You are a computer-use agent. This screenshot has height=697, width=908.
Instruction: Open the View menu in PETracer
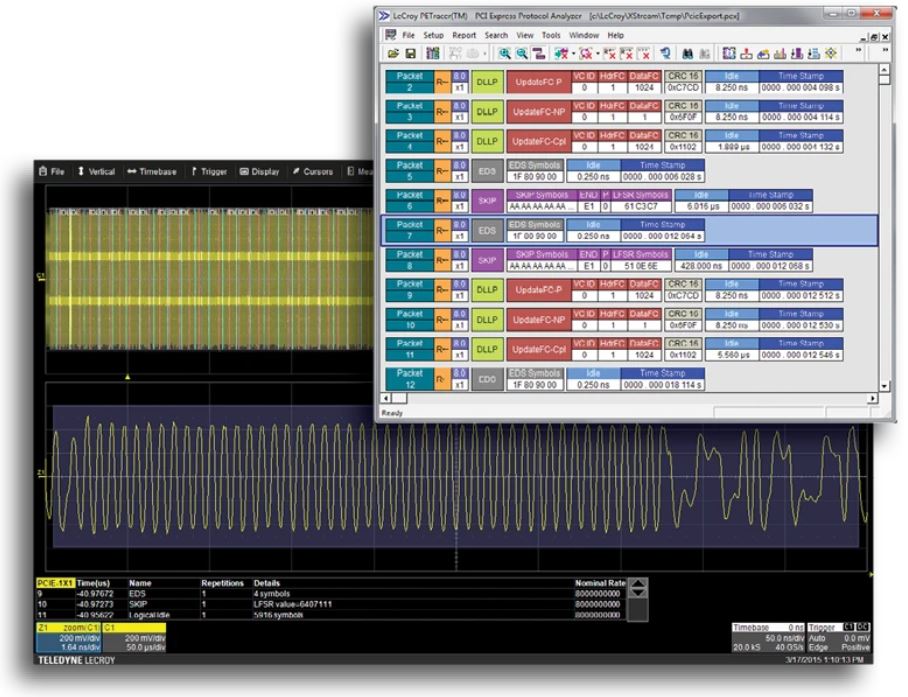(525, 35)
